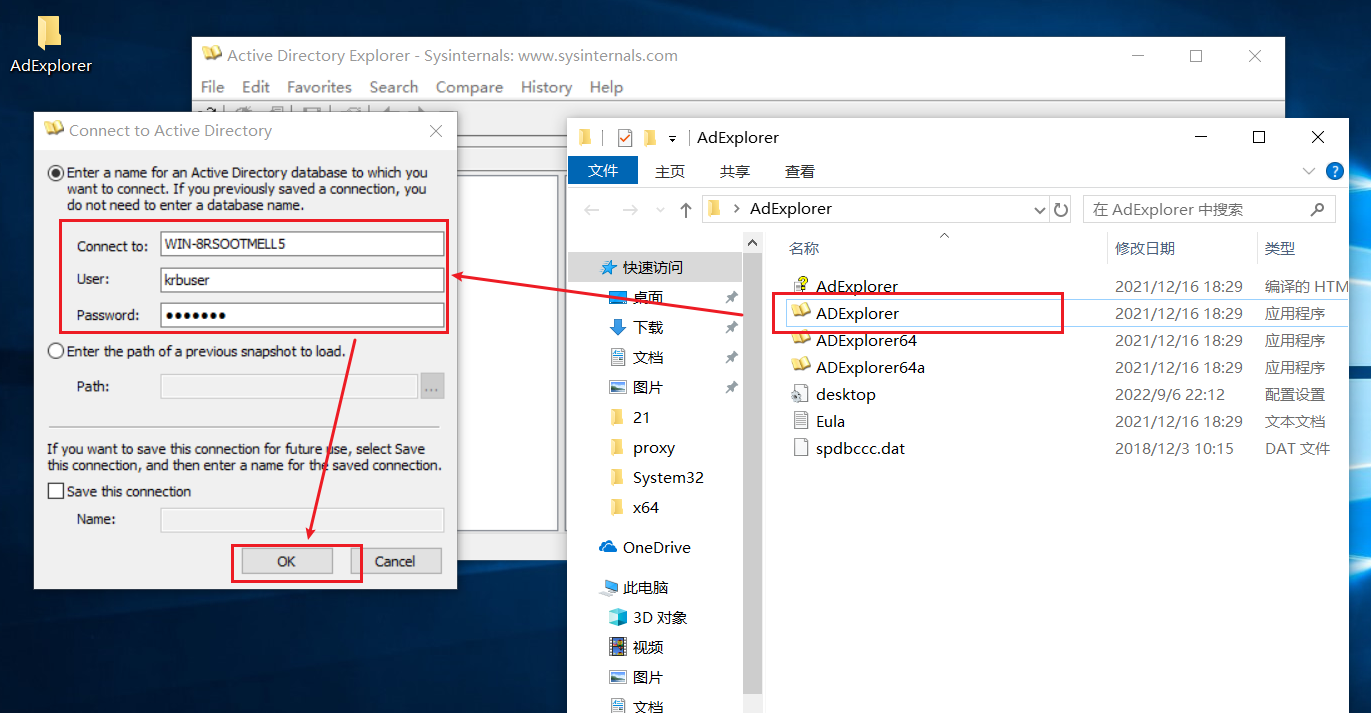Click the File Explorer help icon
This screenshot has height=713, width=1371.
pos(1334,171)
